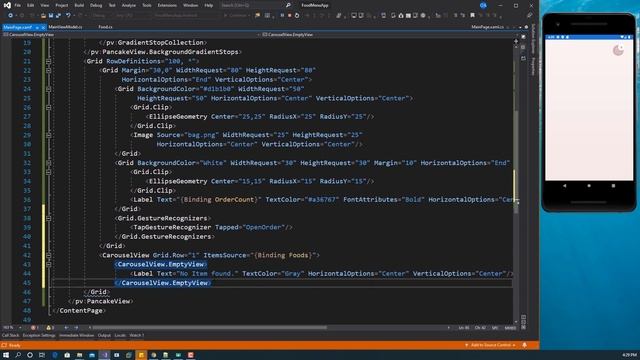The image size is (640, 360).
Task: Click the Visual Studio taskbar icon
Action: pos(104,355)
